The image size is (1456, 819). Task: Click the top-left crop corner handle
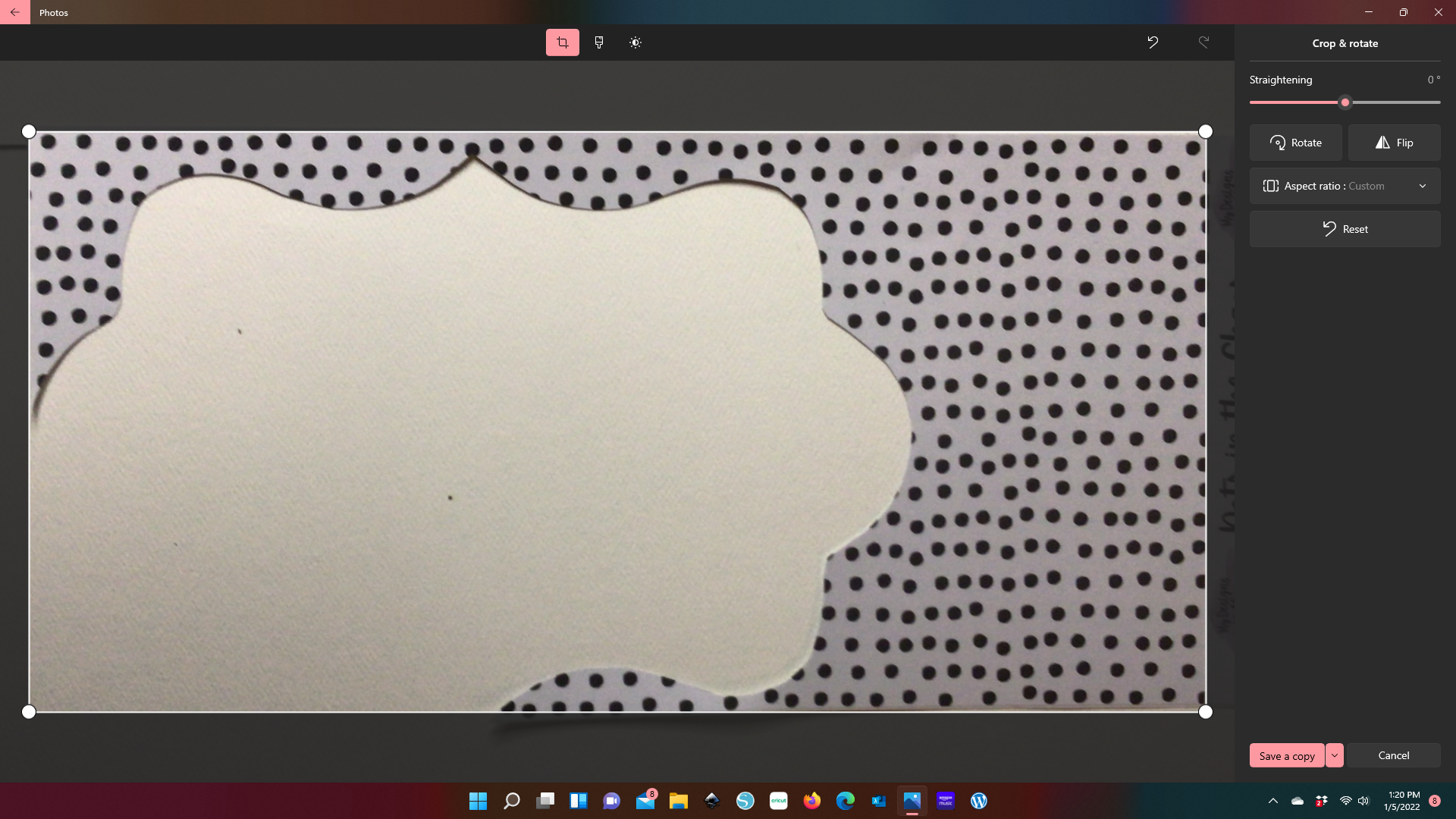pos(29,131)
